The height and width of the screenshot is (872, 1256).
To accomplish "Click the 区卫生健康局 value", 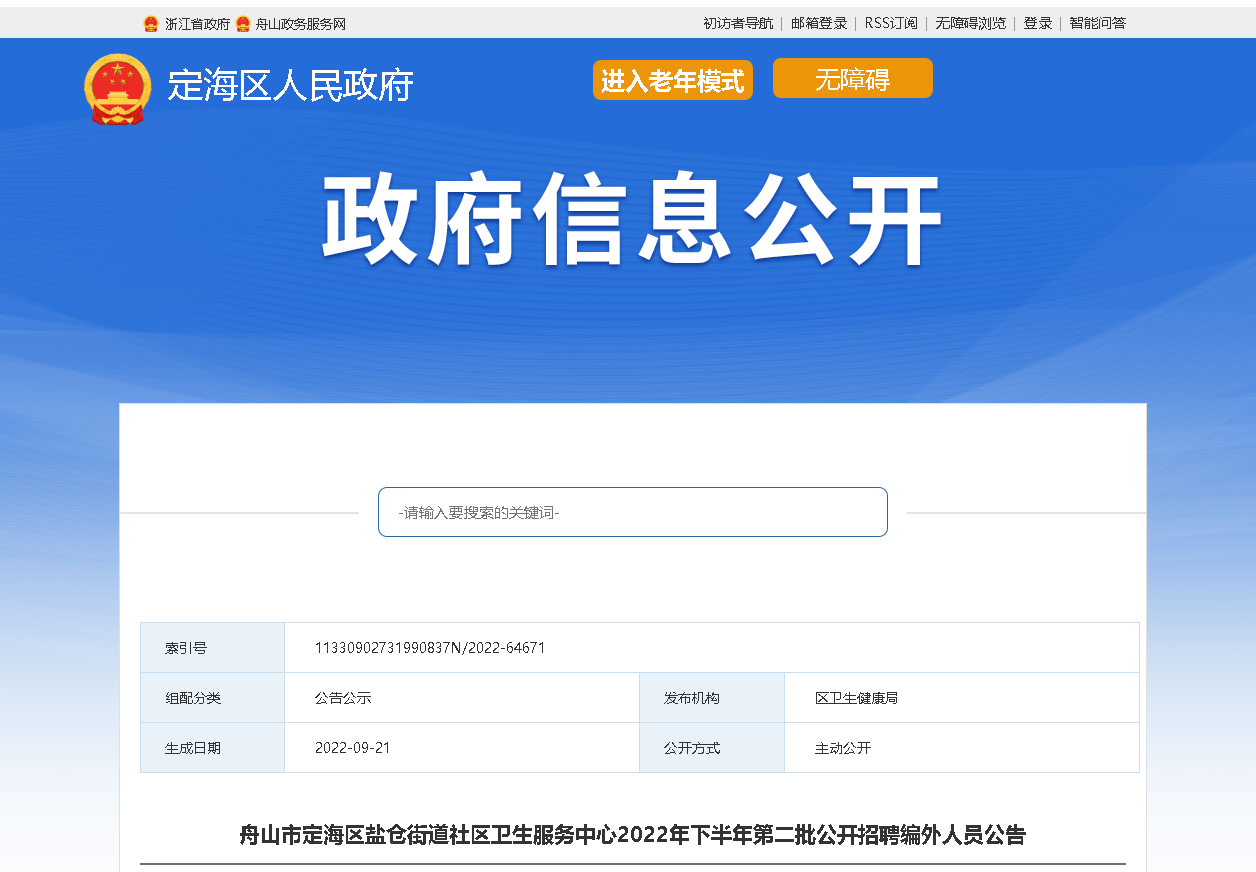I will [x=856, y=698].
